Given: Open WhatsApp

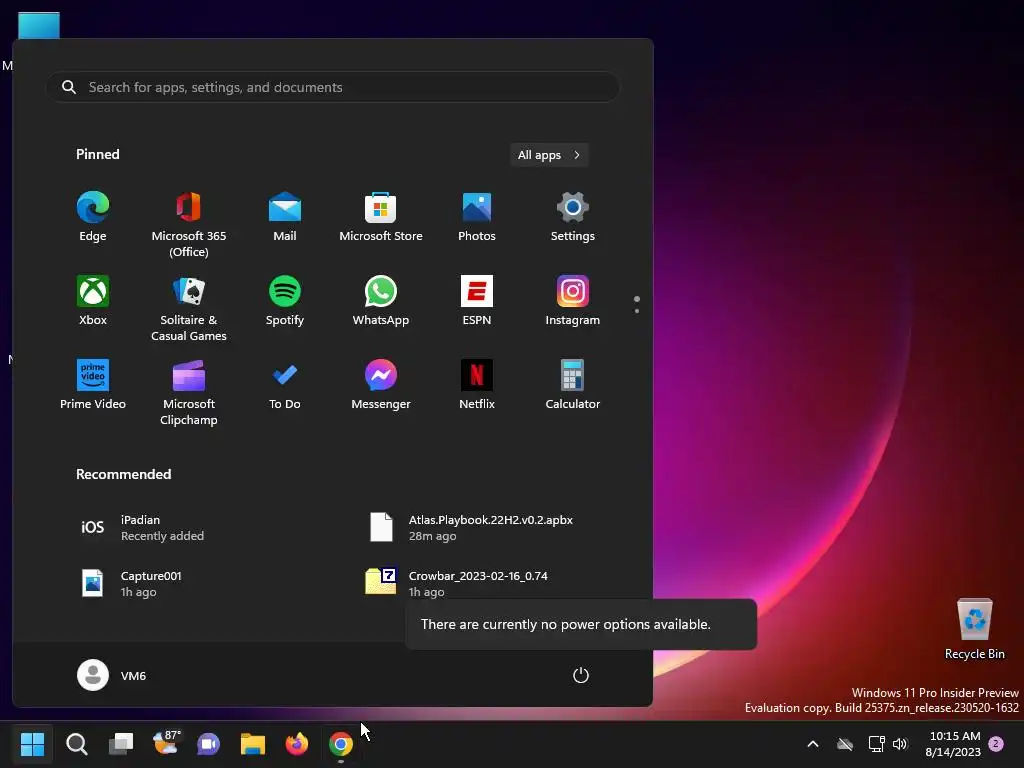Looking at the screenshot, I should click(x=381, y=301).
